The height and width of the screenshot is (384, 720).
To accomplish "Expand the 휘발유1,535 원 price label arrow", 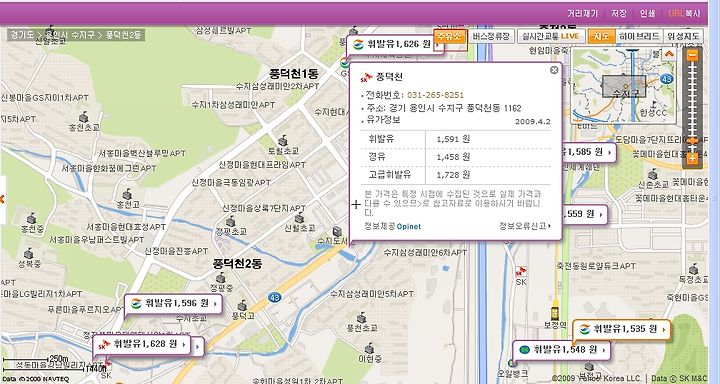I will tap(664, 329).
